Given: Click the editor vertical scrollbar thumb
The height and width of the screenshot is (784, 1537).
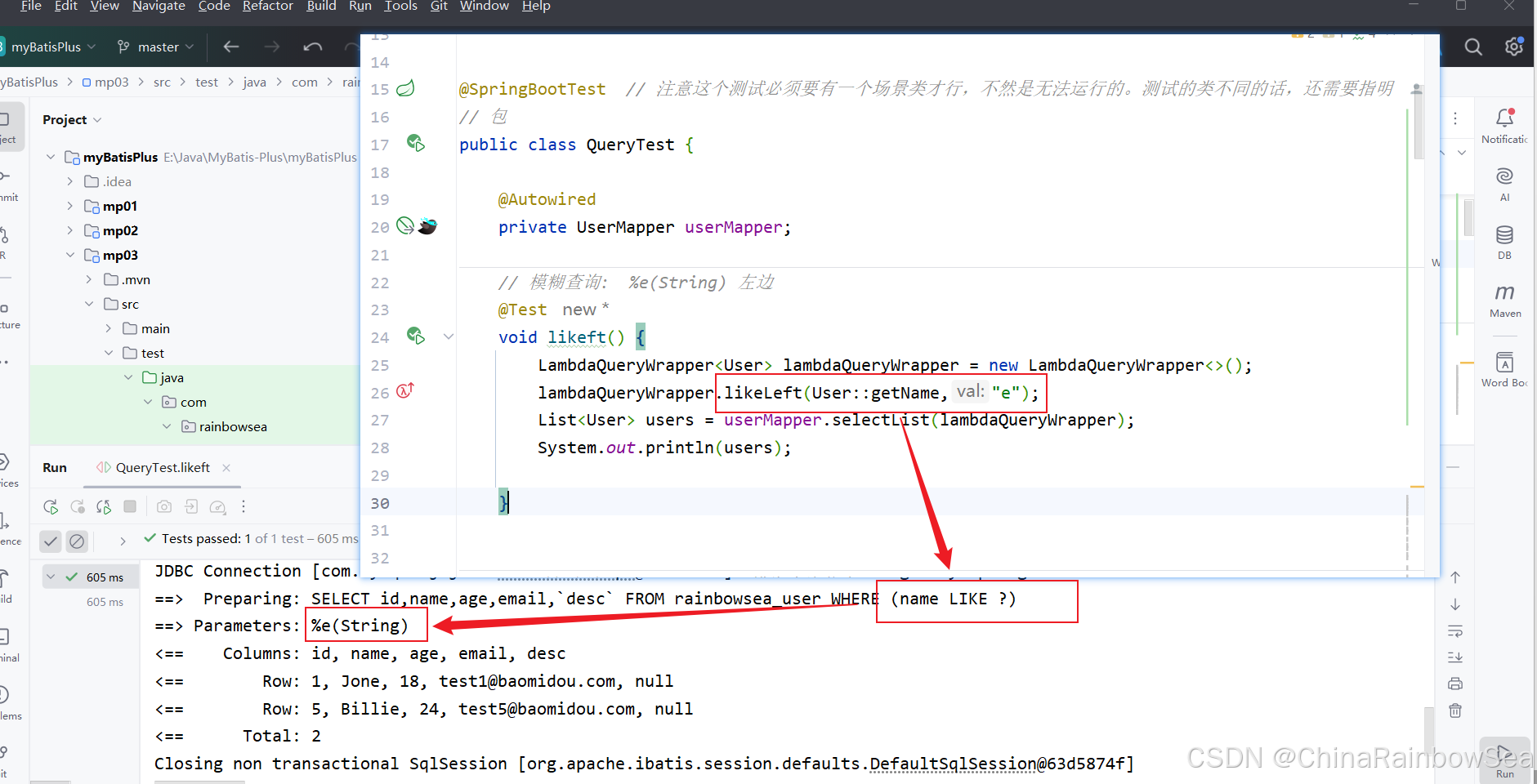Looking at the screenshot, I should pyautogui.click(x=1418, y=122).
